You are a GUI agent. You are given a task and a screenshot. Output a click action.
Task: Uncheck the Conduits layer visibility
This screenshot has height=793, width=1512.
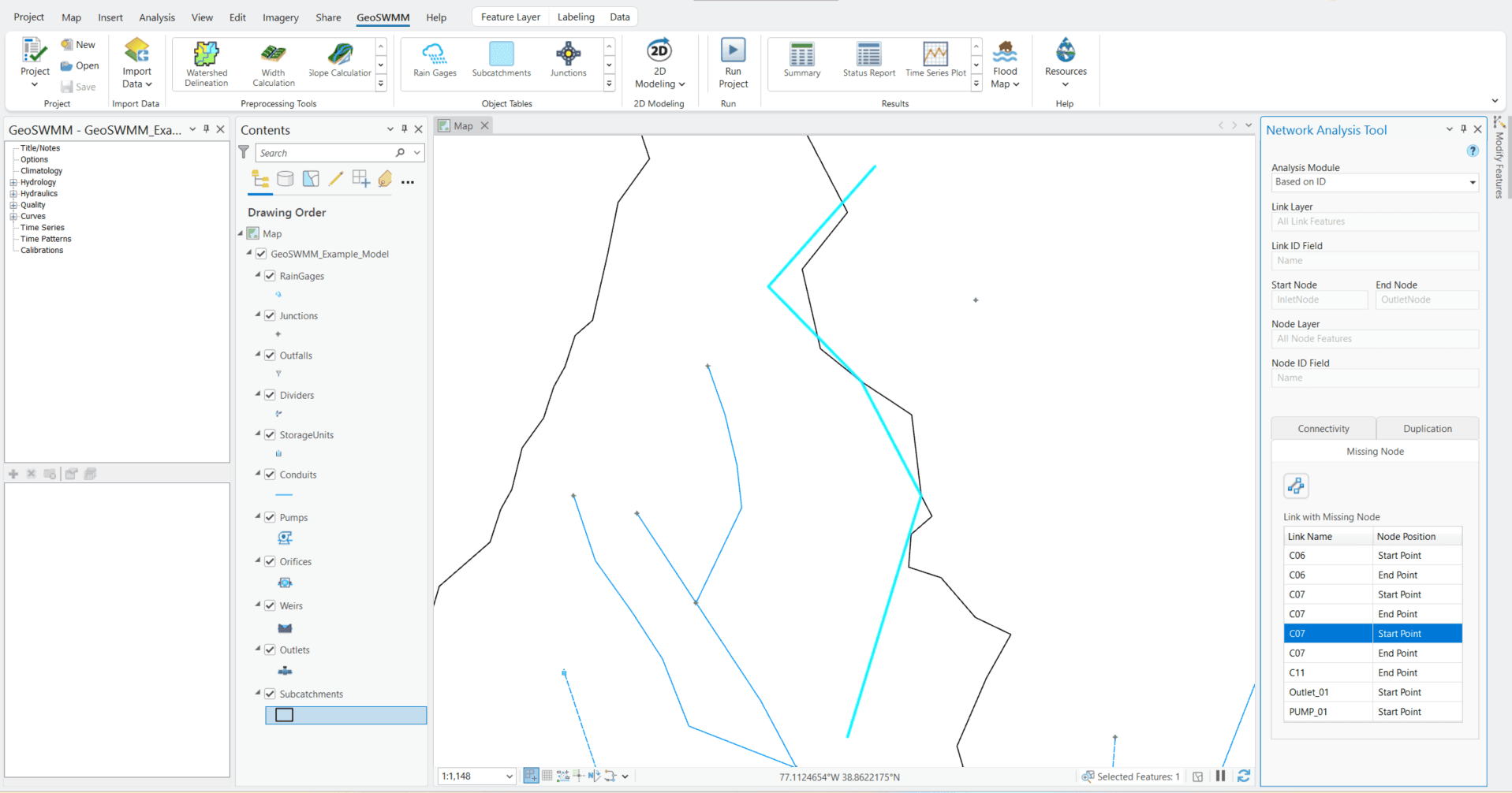click(271, 474)
